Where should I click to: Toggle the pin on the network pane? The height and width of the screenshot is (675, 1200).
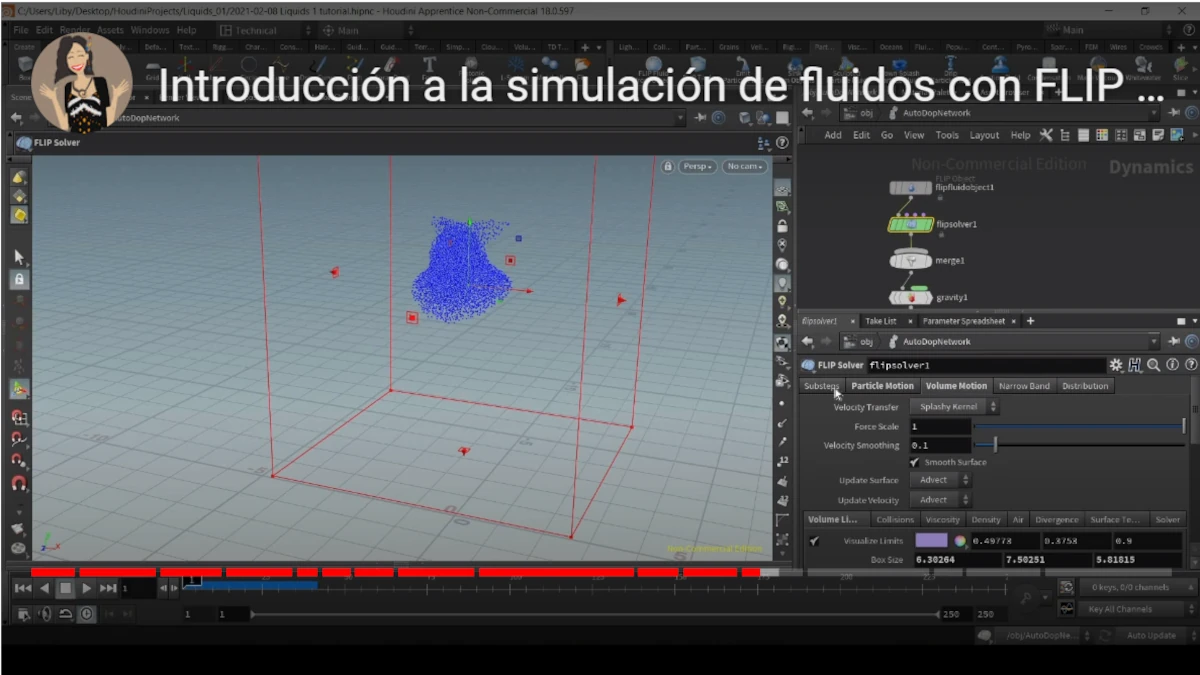point(1175,113)
